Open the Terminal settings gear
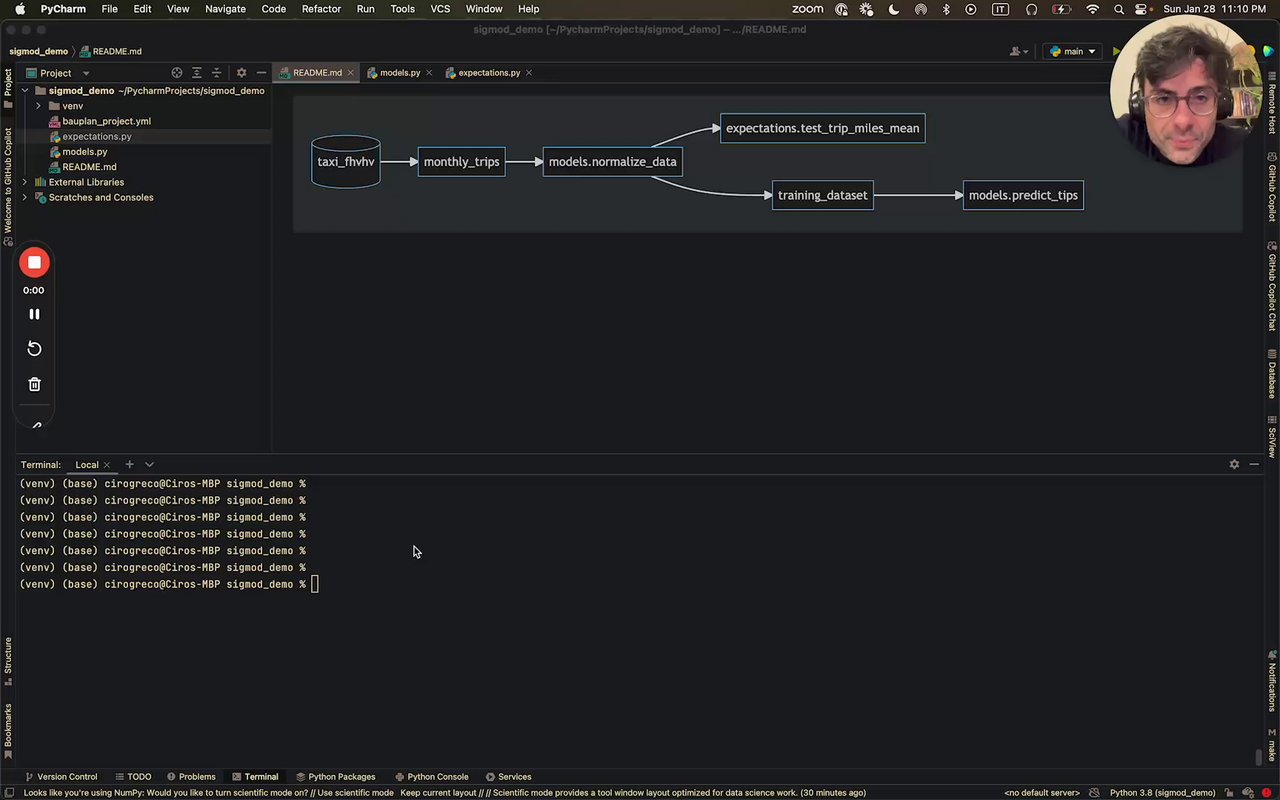 pyautogui.click(x=1234, y=465)
